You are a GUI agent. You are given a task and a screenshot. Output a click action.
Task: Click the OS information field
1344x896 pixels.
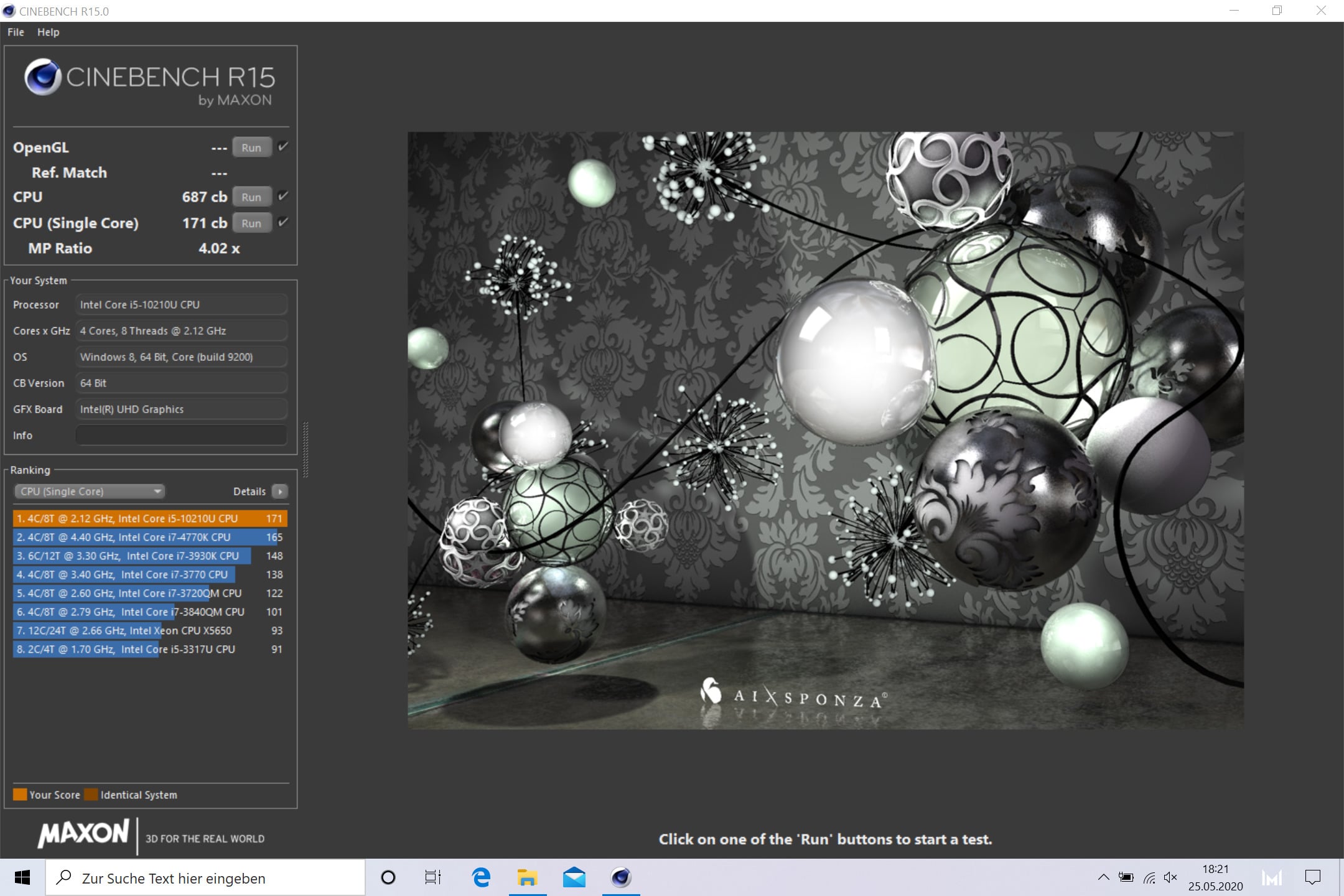coord(181,357)
